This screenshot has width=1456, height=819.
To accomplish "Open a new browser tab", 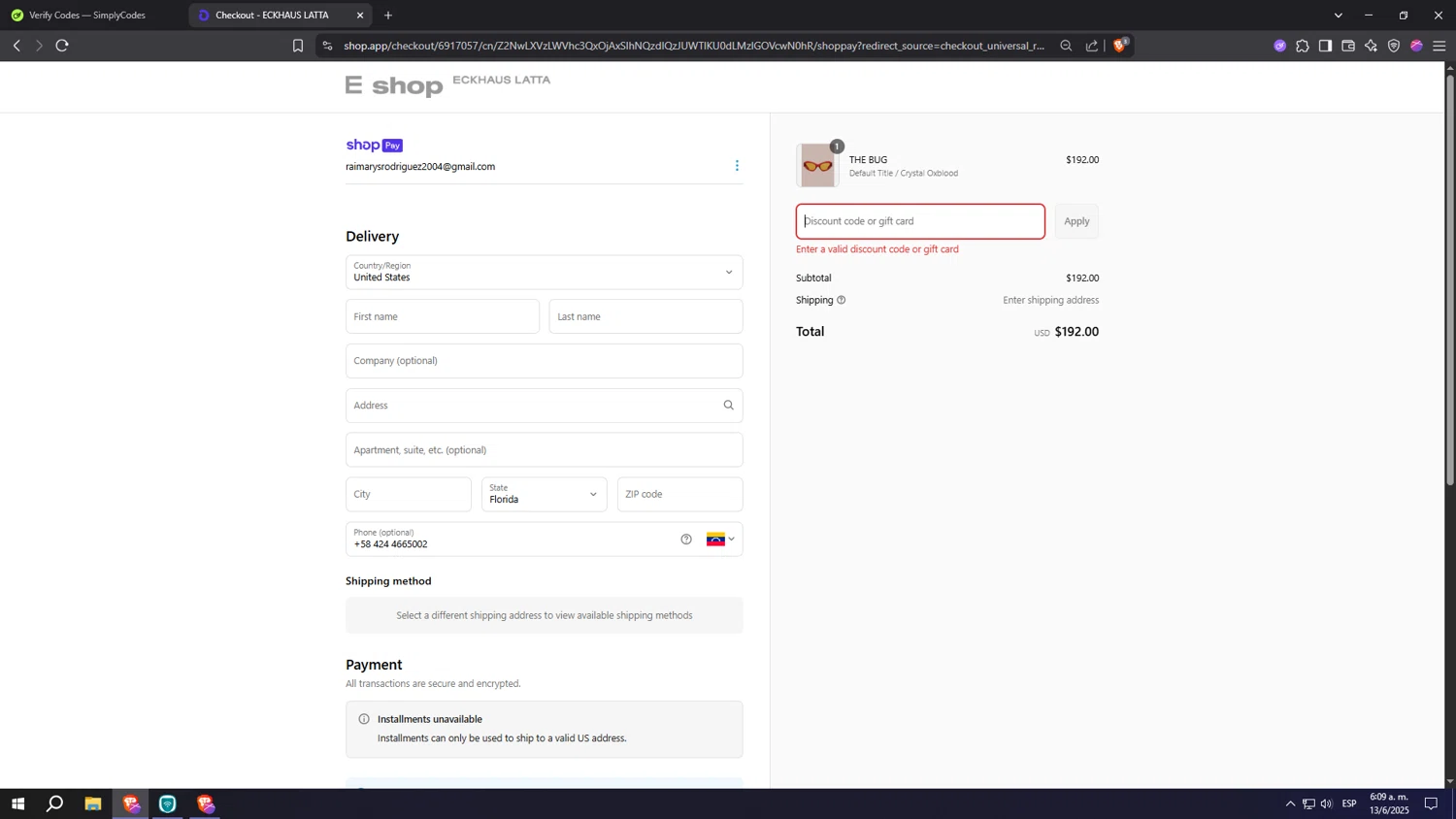I will pos(388,16).
